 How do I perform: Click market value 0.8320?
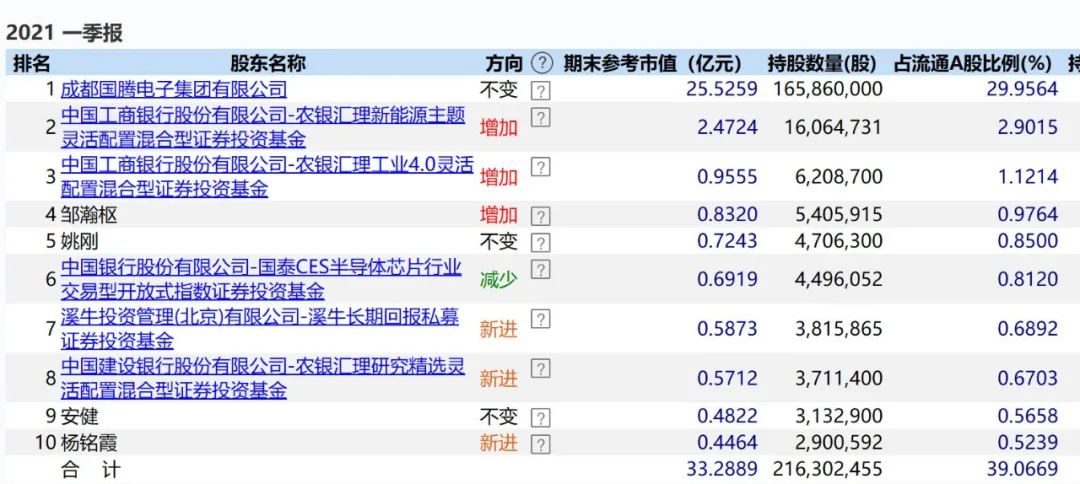point(727,215)
